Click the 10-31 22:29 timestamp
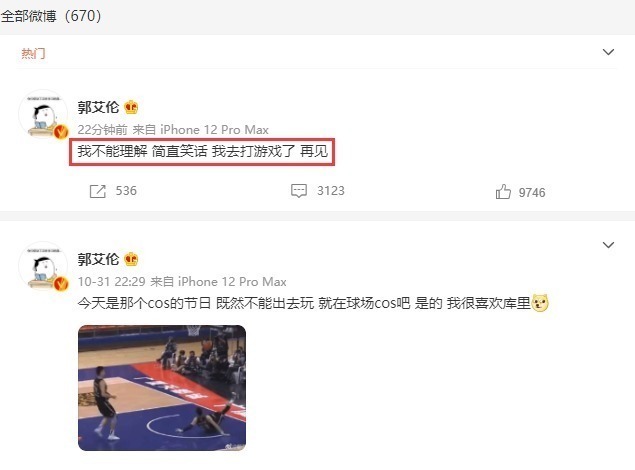 (x=112, y=281)
